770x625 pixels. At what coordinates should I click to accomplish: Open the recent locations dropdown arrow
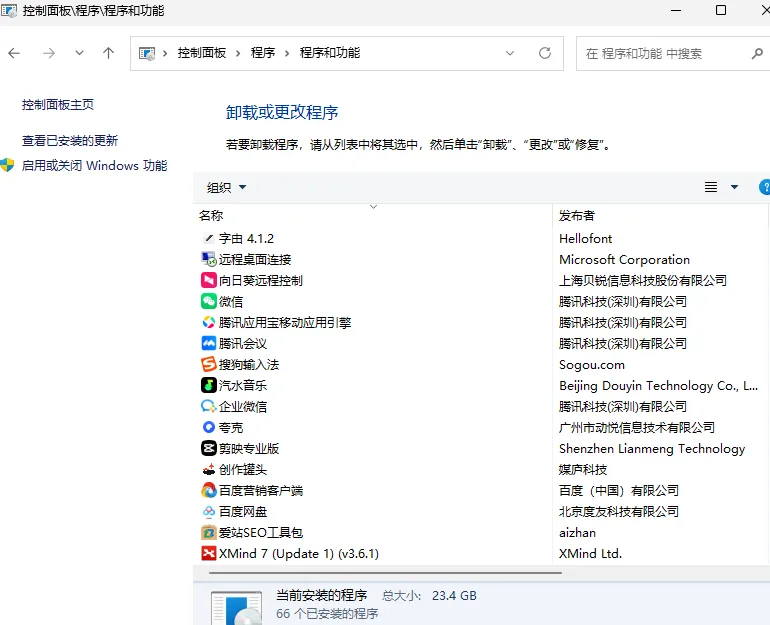click(x=79, y=53)
